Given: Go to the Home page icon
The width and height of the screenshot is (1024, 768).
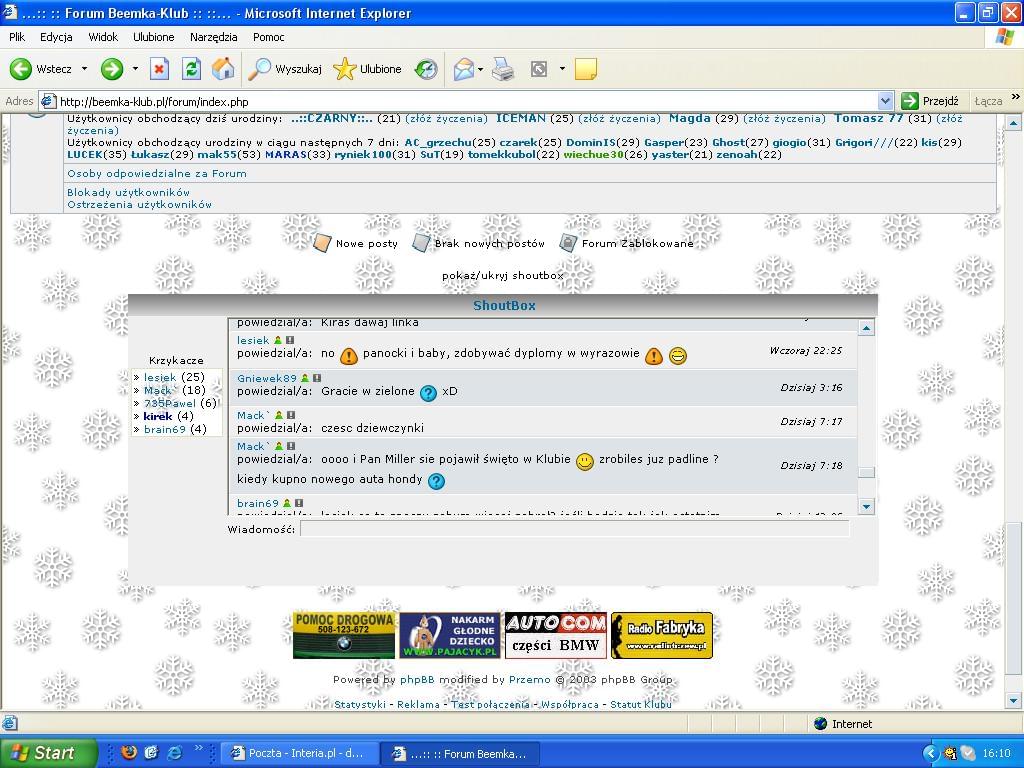Looking at the screenshot, I should click(223, 69).
